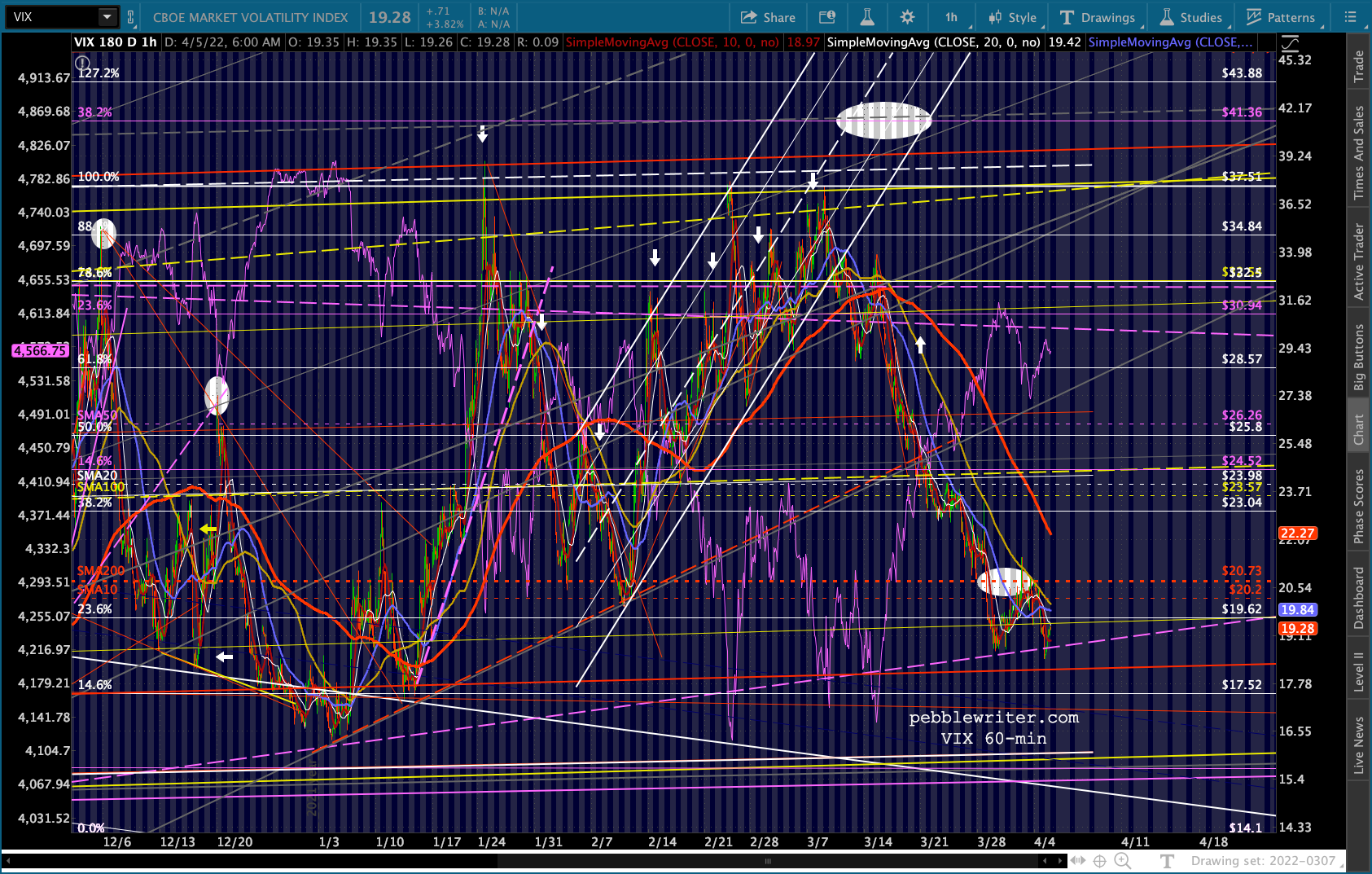
Task: Click the Studies beaker icon
Action: (x=1167, y=17)
